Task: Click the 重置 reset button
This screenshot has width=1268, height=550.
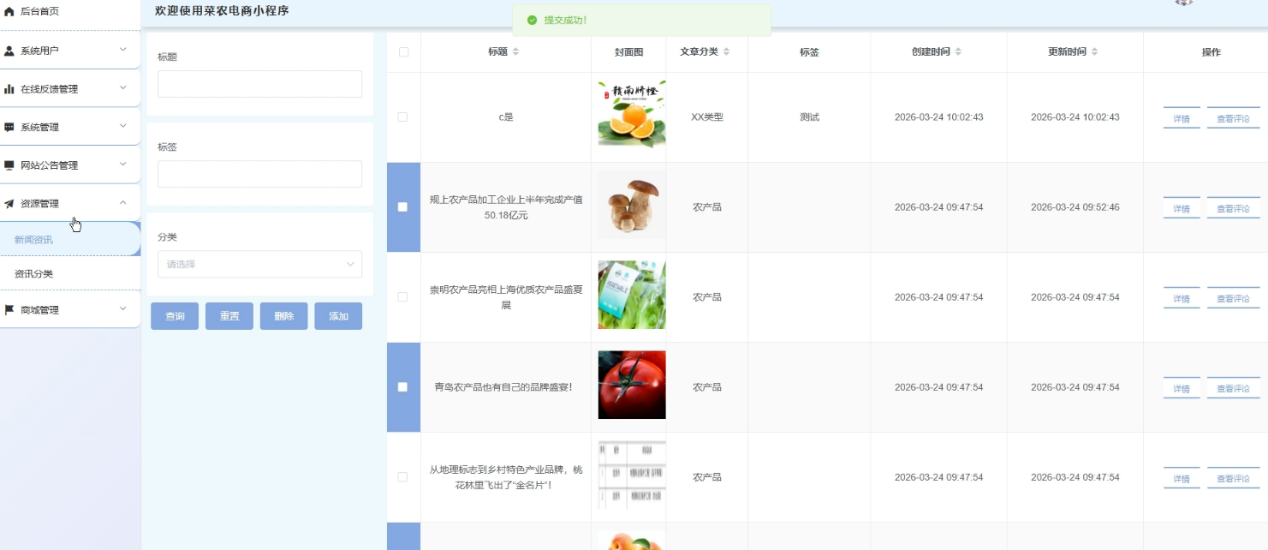Action: point(229,316)
